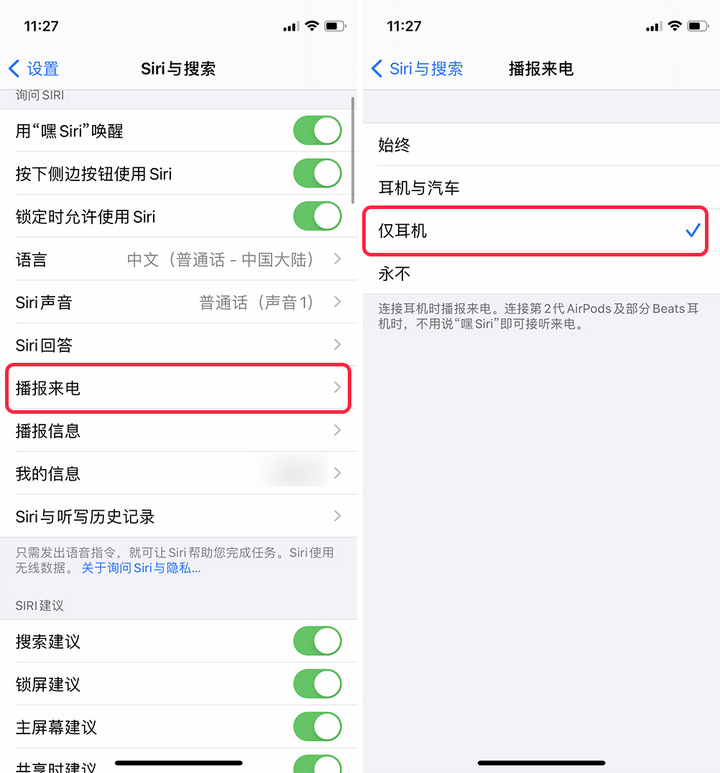The width and height of the screenshot is (720, 773).
Task: Open 播报来电 row chevron
Action: (x=337, y=387)
